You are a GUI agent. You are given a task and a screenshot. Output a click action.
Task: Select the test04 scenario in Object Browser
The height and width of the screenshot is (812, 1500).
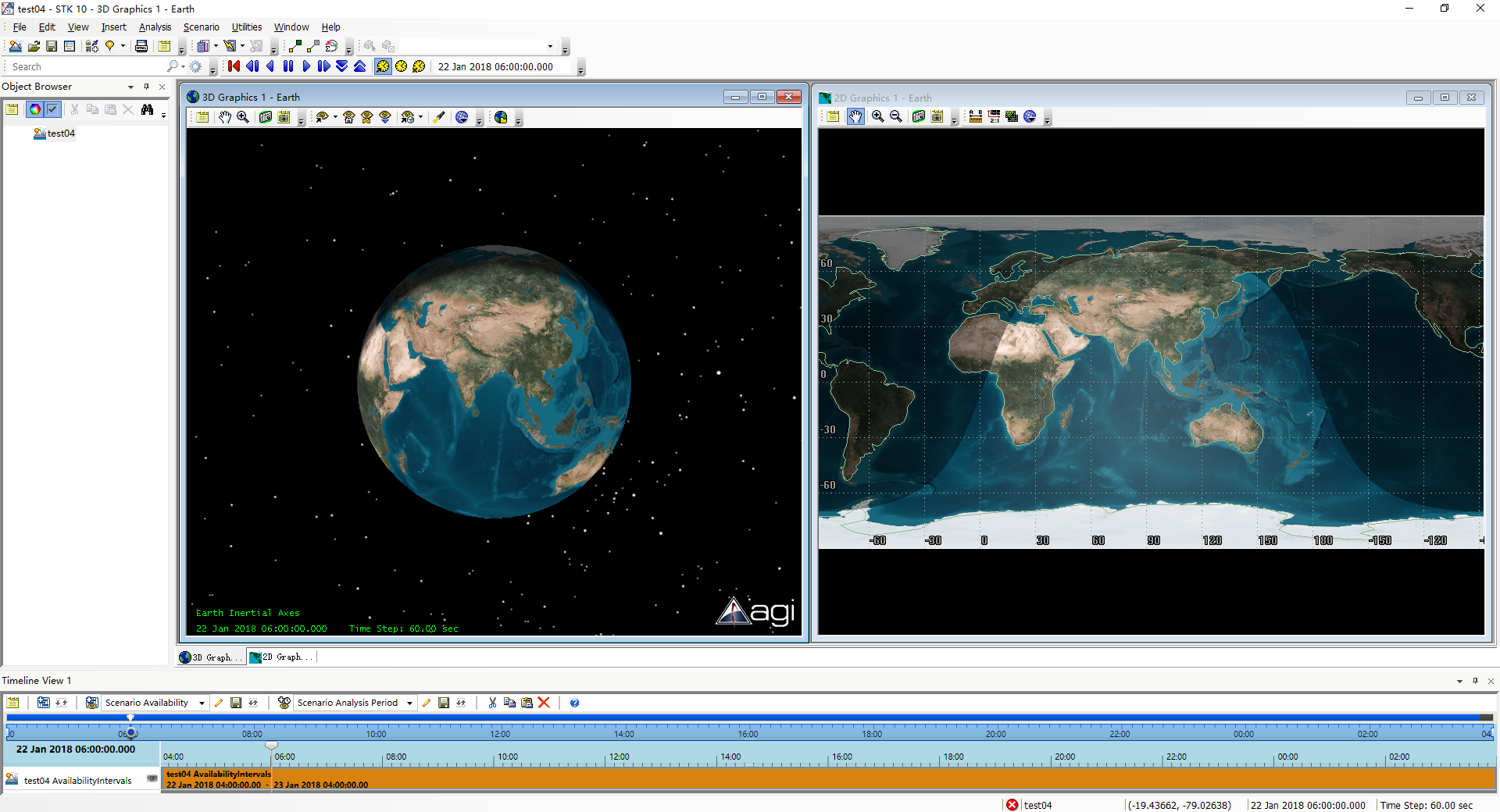click(60, 134)
